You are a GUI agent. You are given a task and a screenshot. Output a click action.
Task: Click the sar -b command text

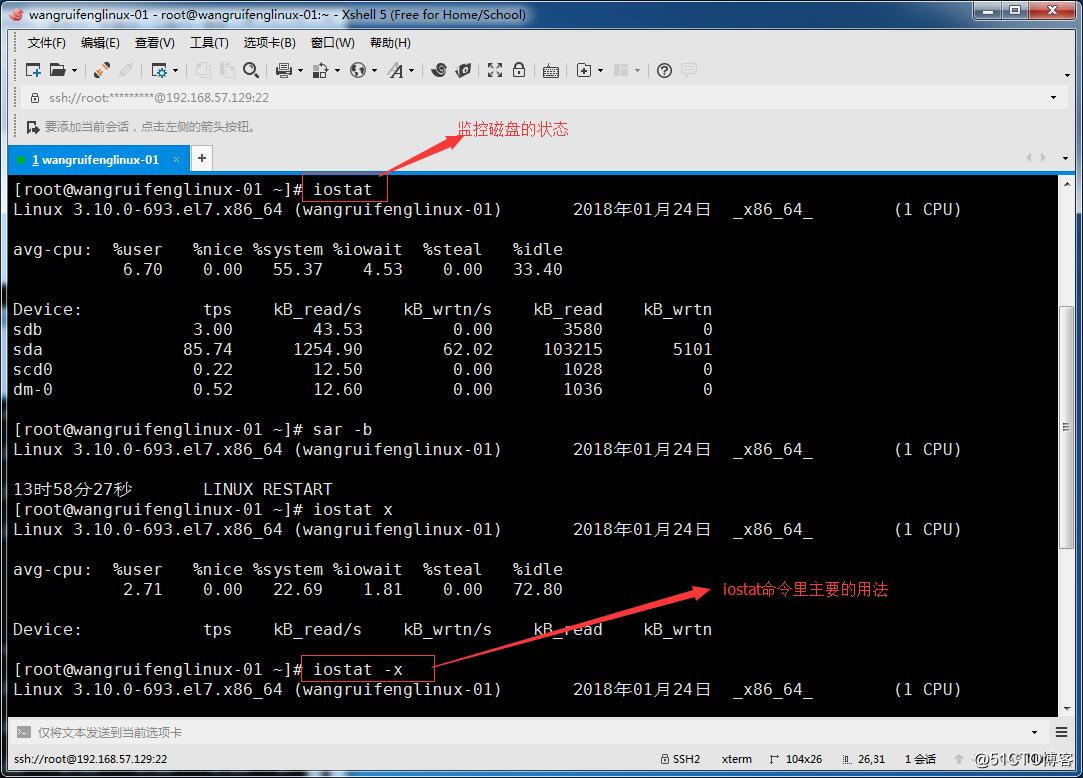pos(343,430)
